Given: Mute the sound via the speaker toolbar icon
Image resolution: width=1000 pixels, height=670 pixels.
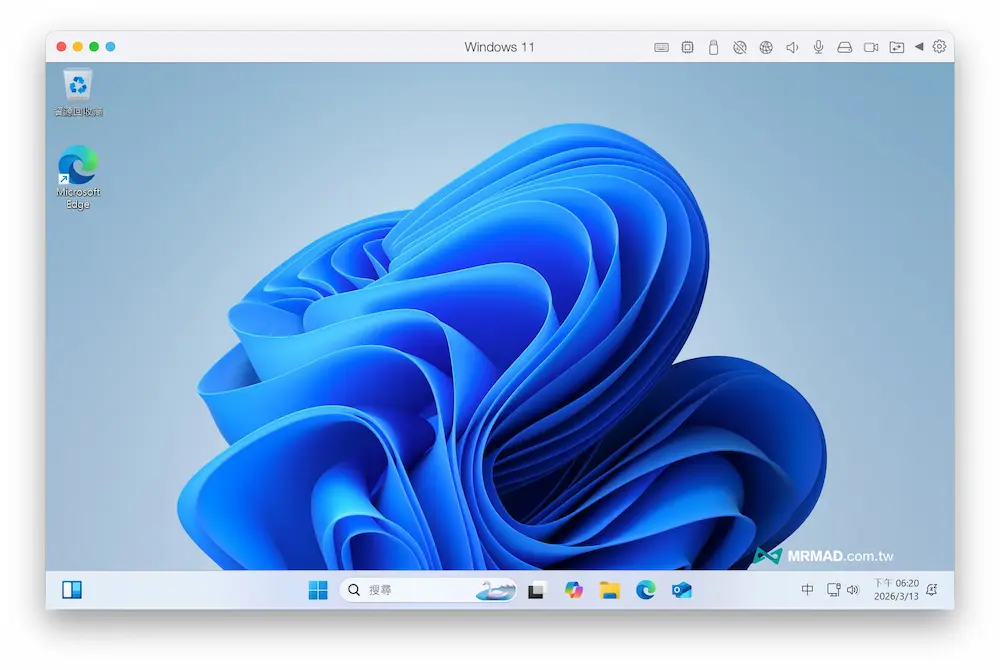Looking at the screenshot, I should click(x=791, y=46).
